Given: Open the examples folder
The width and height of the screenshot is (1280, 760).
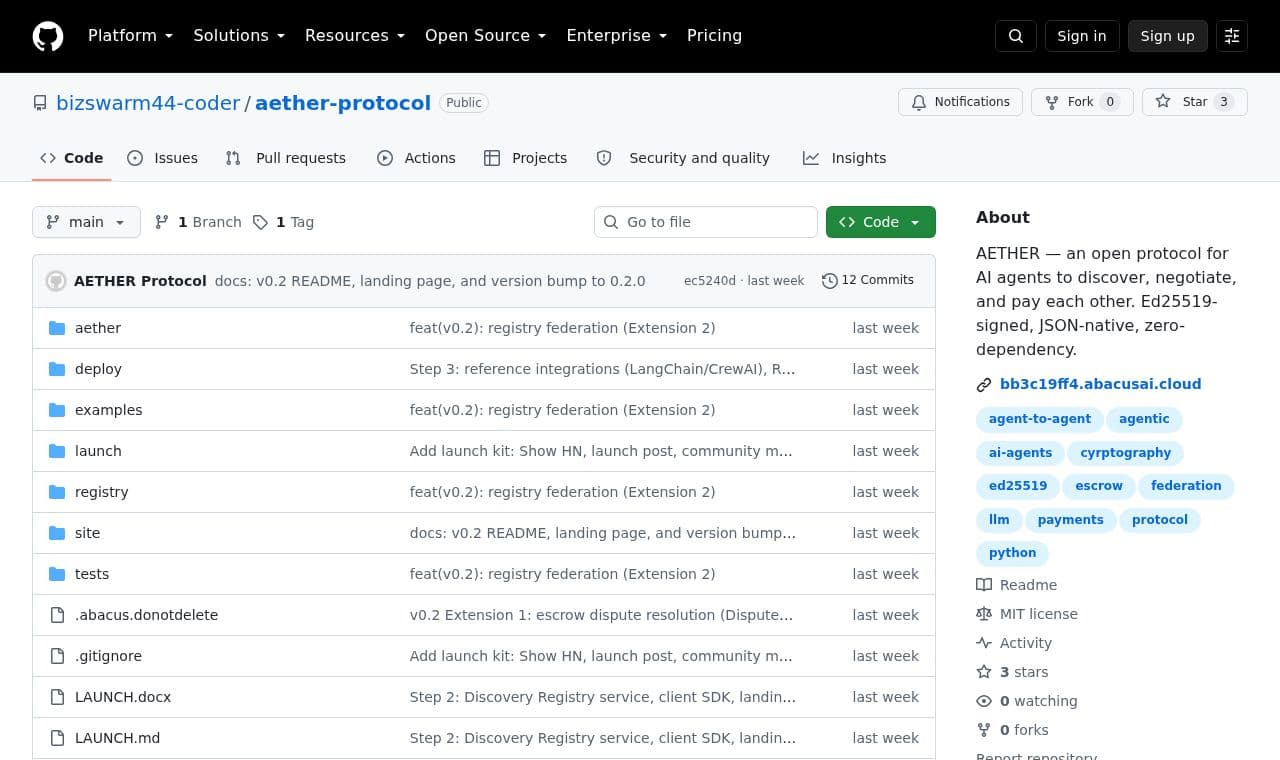Looking at the screenshot, I should 108,410.
